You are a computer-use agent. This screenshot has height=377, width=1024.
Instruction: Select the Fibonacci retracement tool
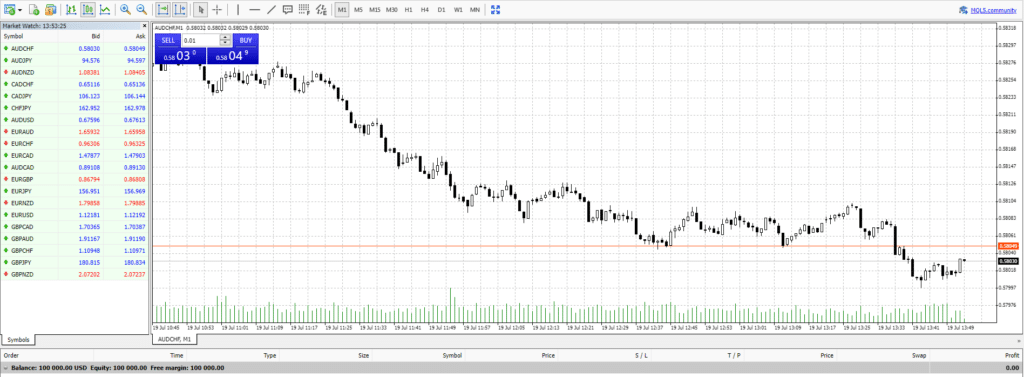point(304,10)
